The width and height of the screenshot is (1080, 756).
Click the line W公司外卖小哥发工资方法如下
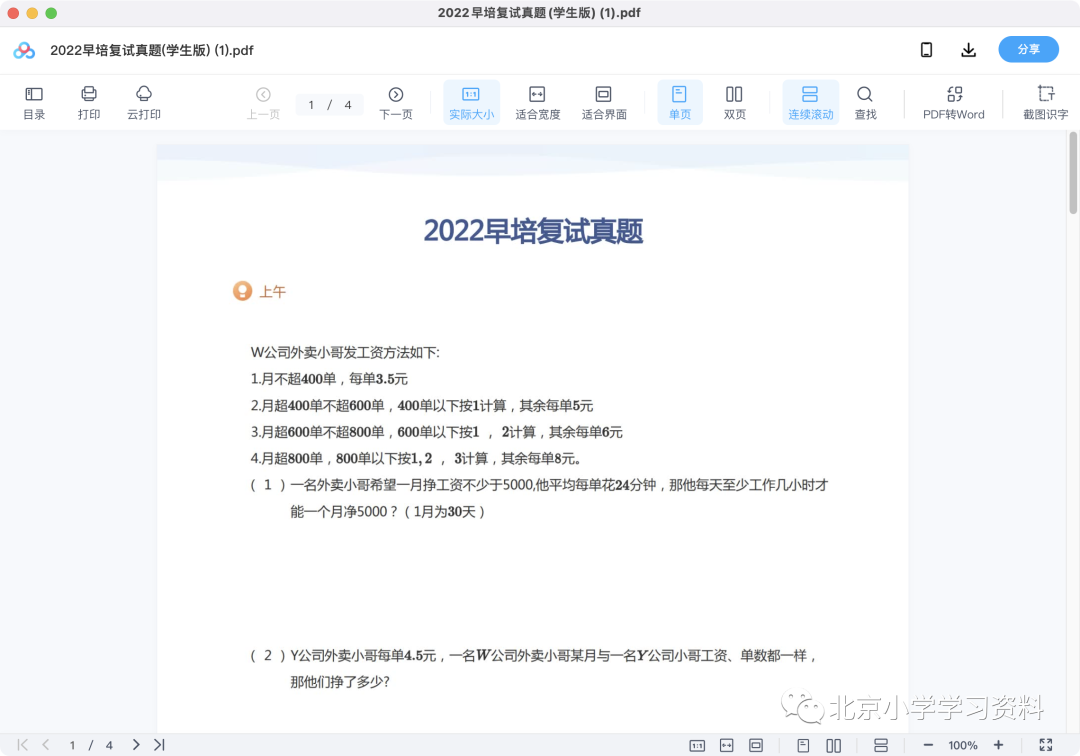point(345,353)
